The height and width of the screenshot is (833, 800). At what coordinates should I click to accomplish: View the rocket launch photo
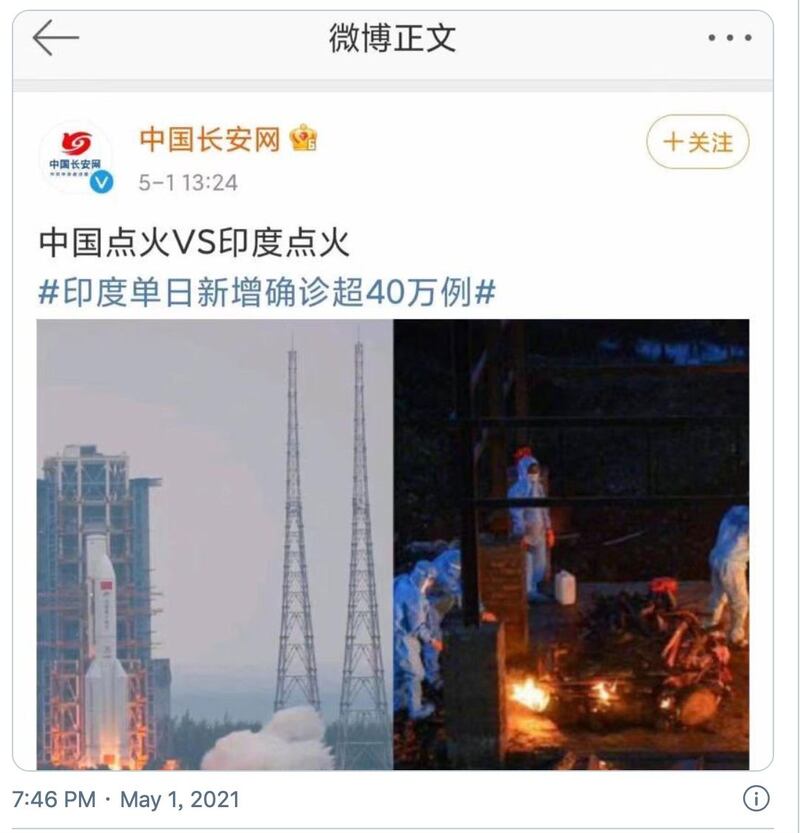215,544
